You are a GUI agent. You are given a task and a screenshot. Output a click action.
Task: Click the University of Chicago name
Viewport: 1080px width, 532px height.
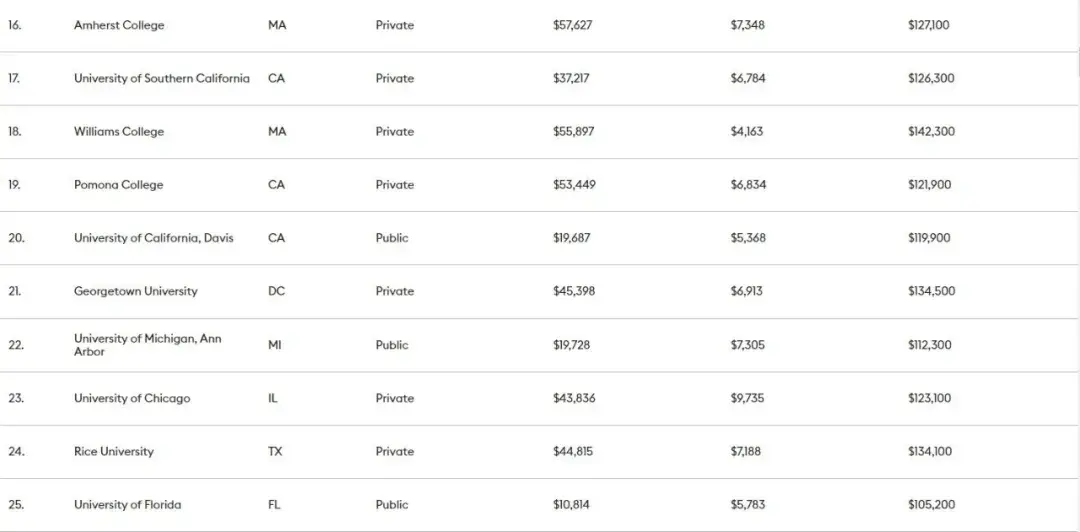[x=131, y=398]
